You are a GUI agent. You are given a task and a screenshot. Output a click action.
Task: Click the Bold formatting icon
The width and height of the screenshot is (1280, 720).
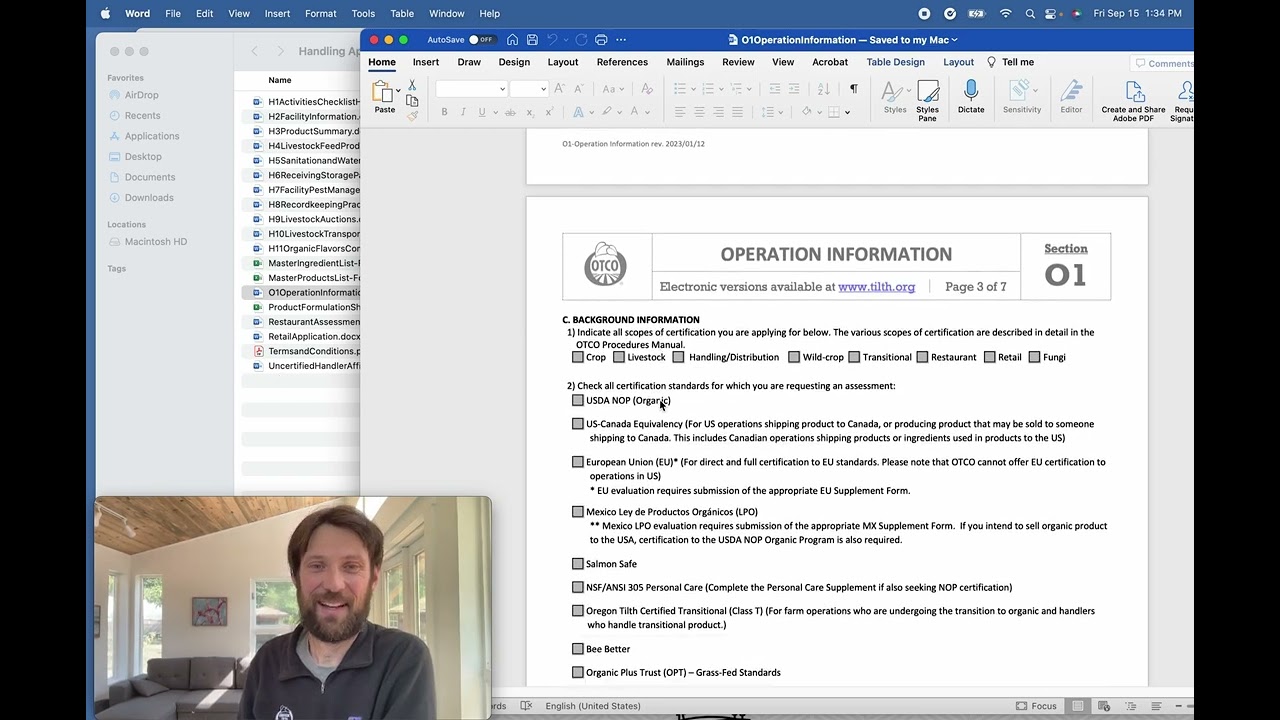click(444, 112)
